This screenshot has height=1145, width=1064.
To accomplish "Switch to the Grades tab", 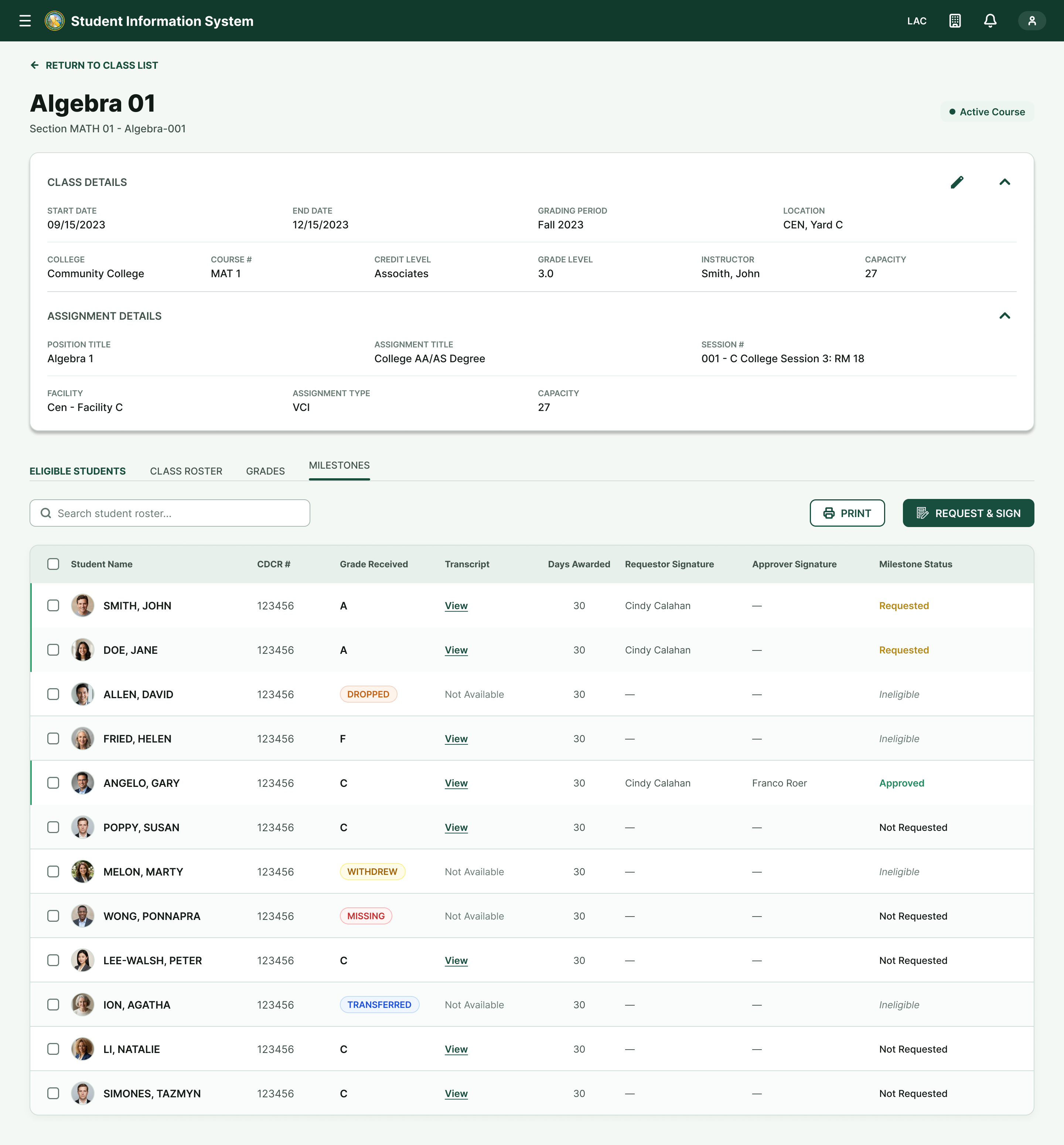I will pyautogui.click(x=265, y=471).
